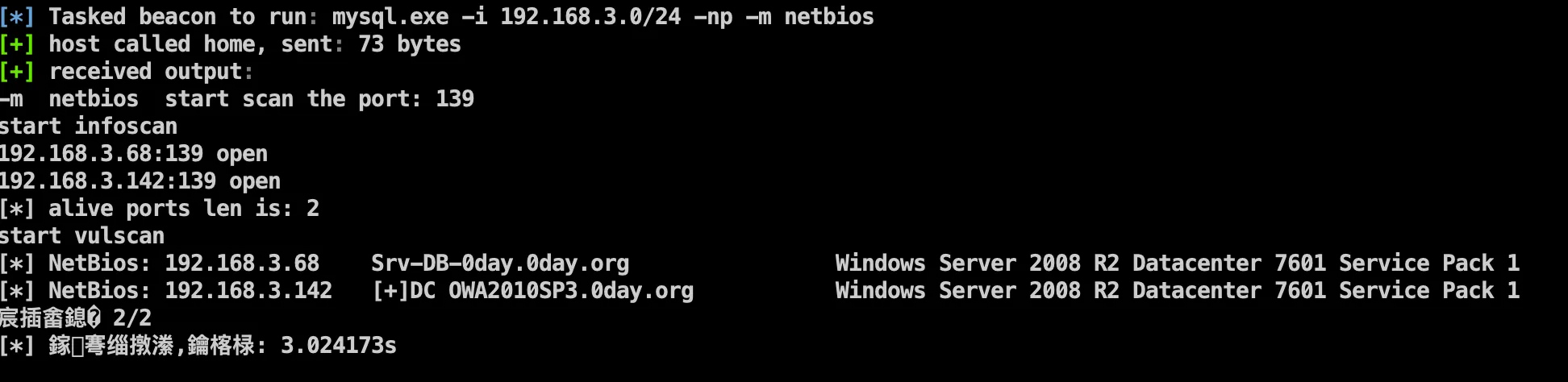Click the start infoscan line
The height and width of the screenshot is (382, 1568).
tap(89, 127)
